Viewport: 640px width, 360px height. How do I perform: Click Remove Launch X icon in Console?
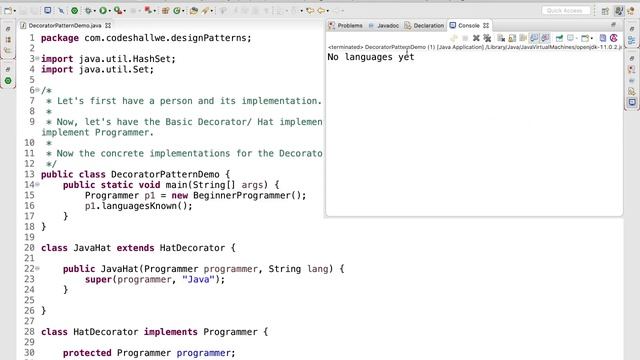(x=476, y=38)
